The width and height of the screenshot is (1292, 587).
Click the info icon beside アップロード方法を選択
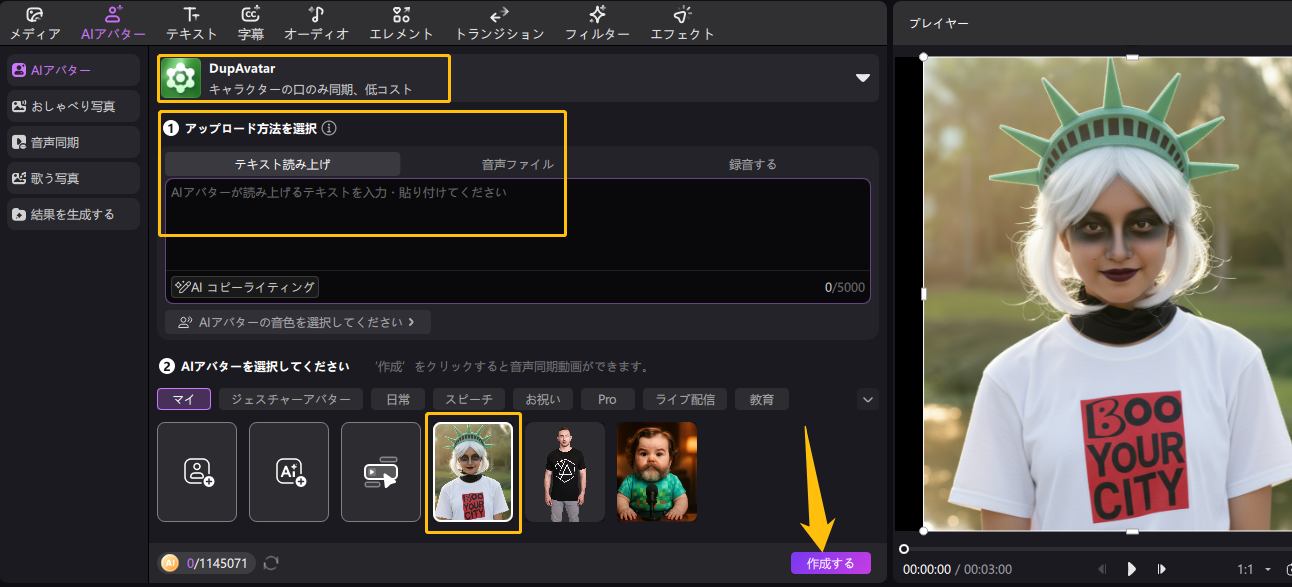pyautogui.click(x=329, y=129)
